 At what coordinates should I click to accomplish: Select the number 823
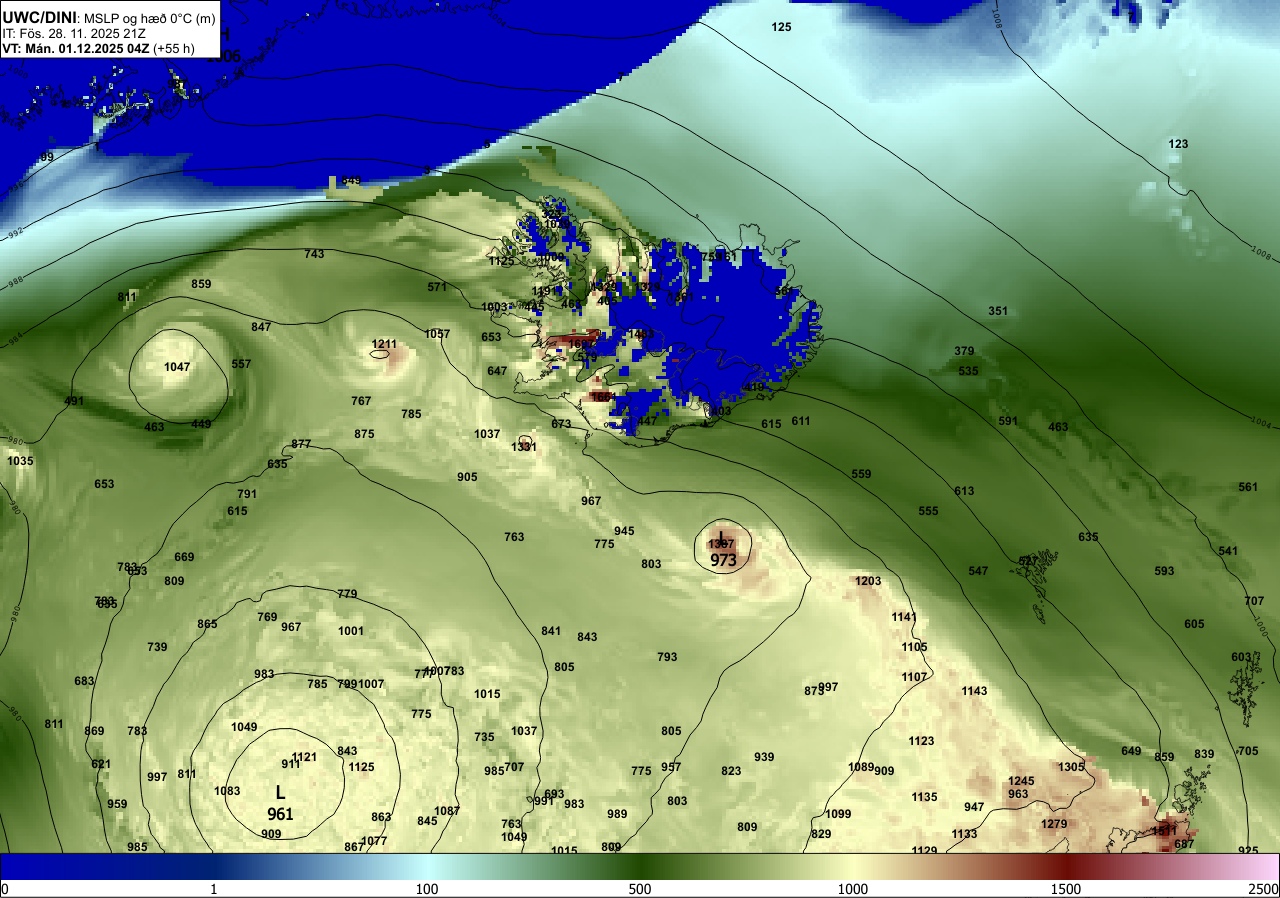731,771
